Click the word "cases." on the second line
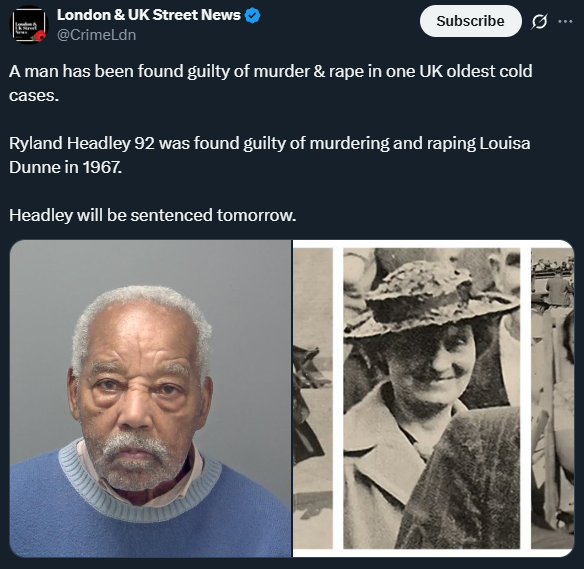This screenshot has width=584, height=569. pos(34,96)
